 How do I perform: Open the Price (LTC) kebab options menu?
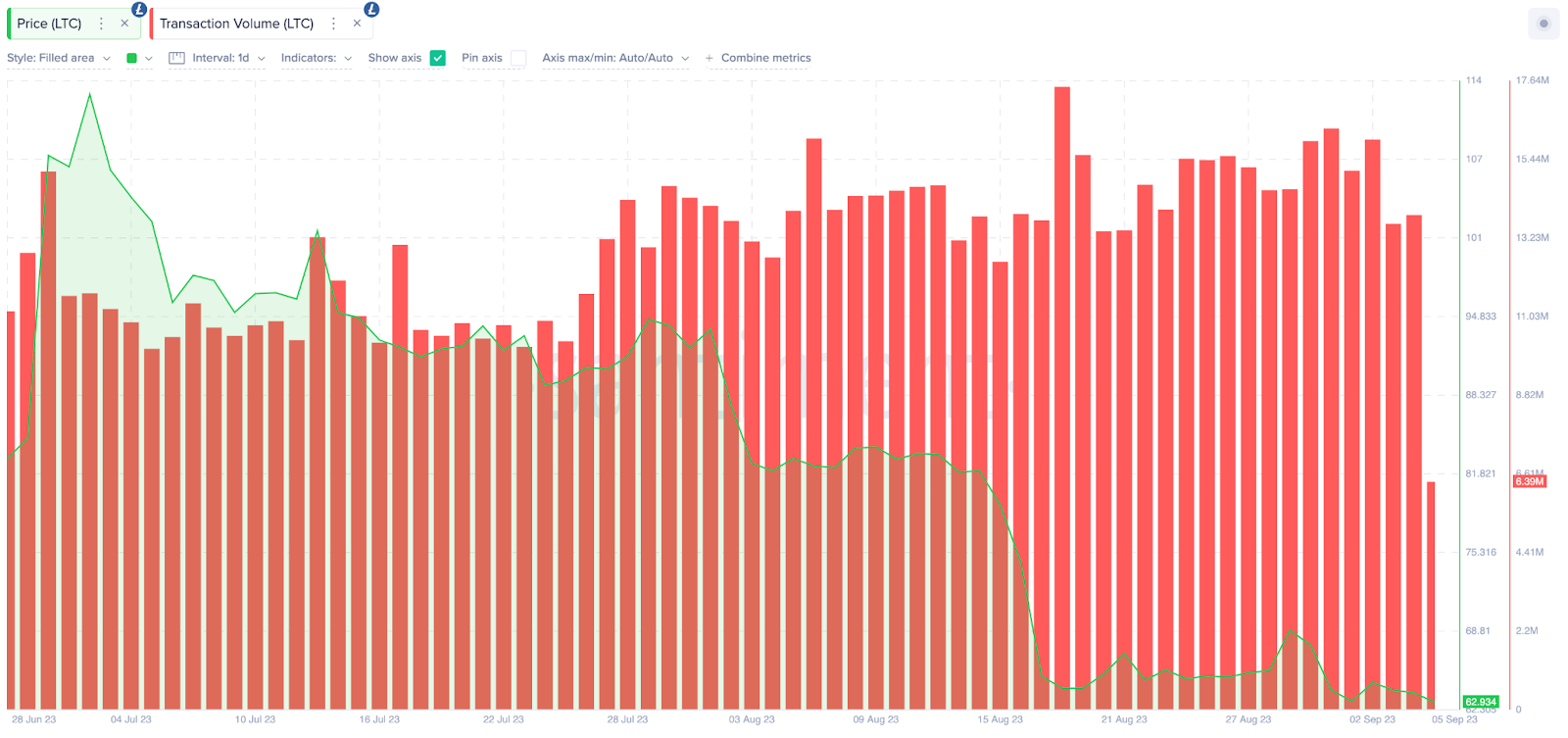101,24
